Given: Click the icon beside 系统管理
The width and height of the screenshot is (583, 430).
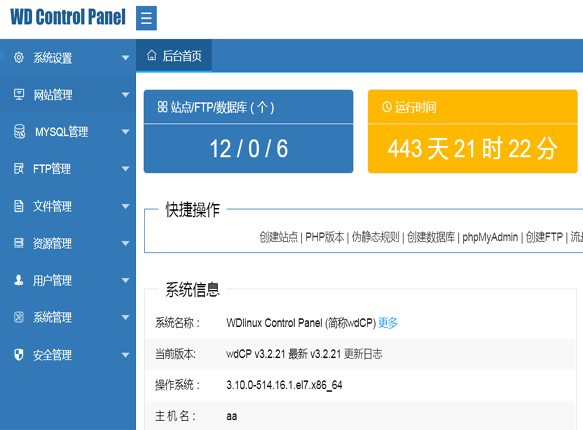Looking at the screenshot, I should click(19, 317).
